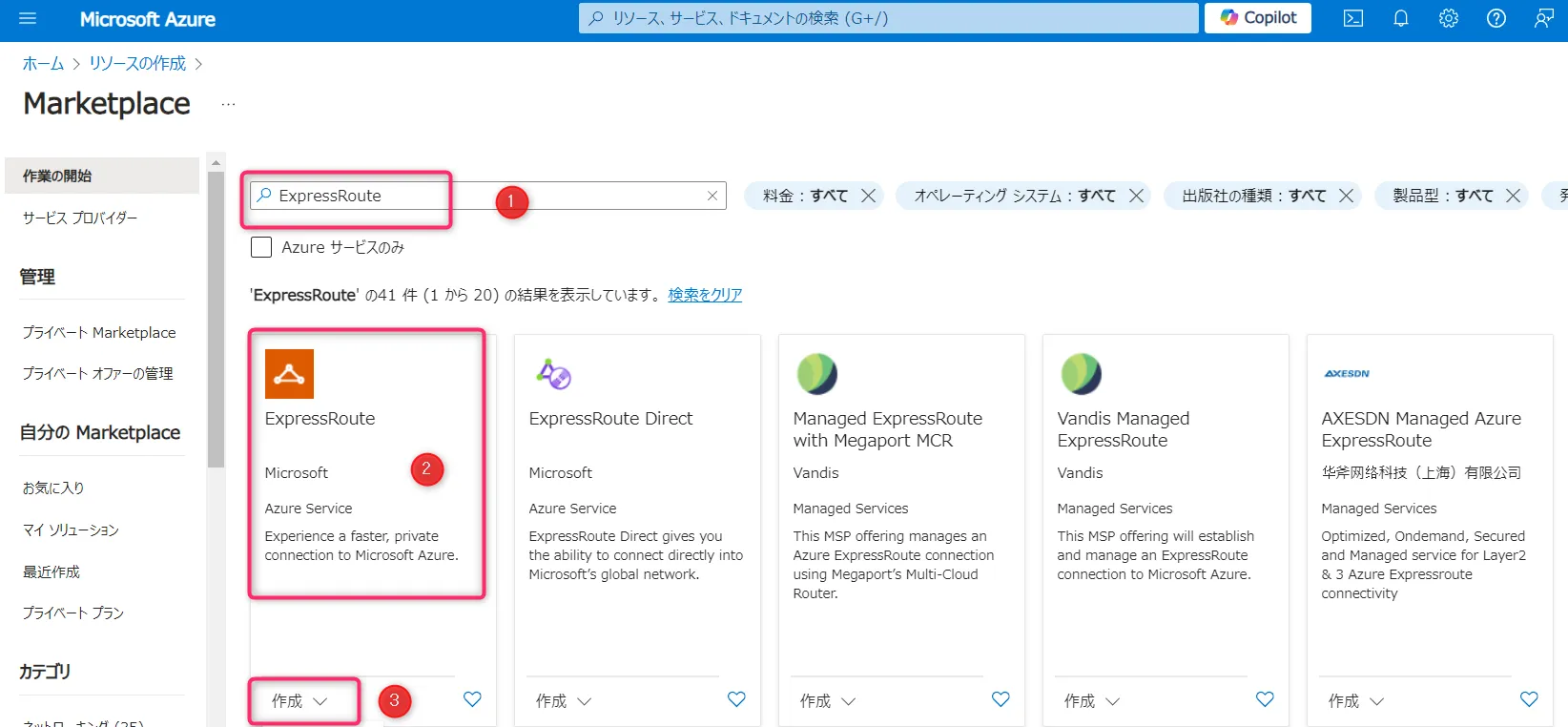Expand 作成 dropdown on ExpressRoute Direct card
Screen dimensions: 1568x727
pos(564,701)
